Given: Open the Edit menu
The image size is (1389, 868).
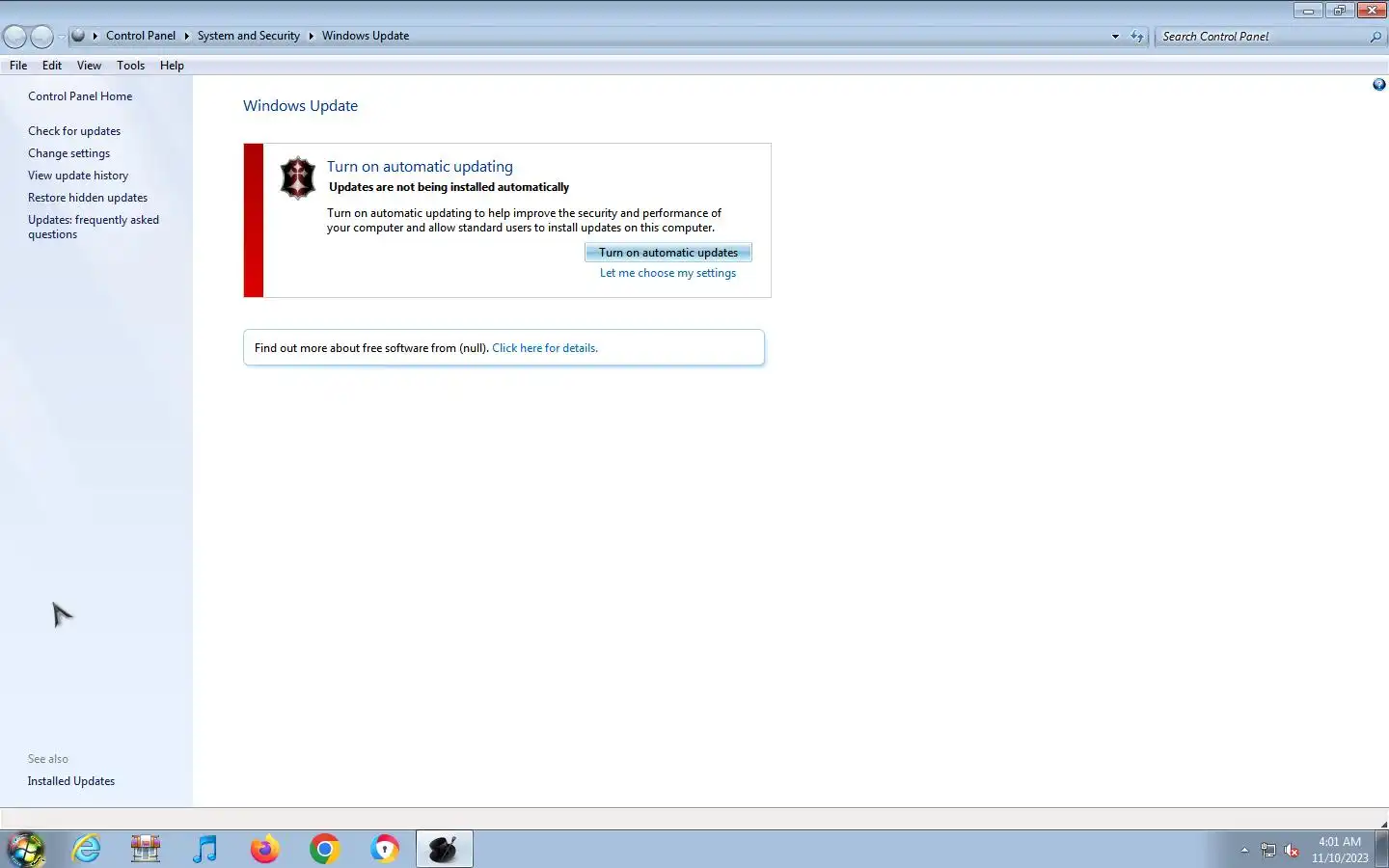Looking at the screenshot, I should 52,66.
